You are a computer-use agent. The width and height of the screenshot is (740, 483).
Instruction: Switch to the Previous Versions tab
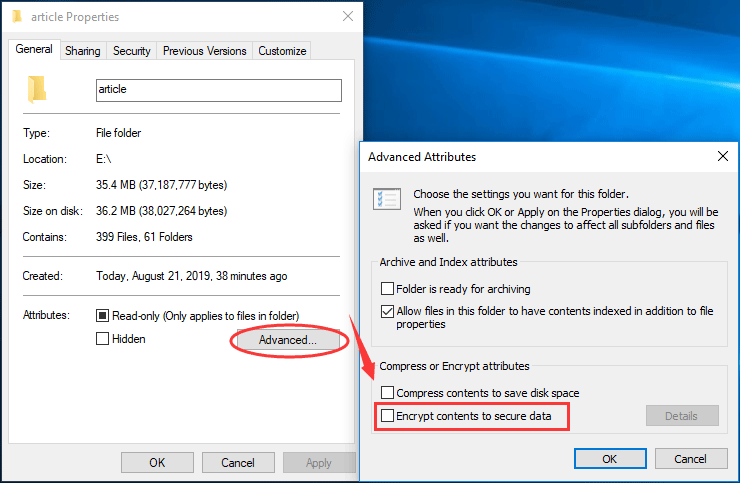click(x=204, y=51)
